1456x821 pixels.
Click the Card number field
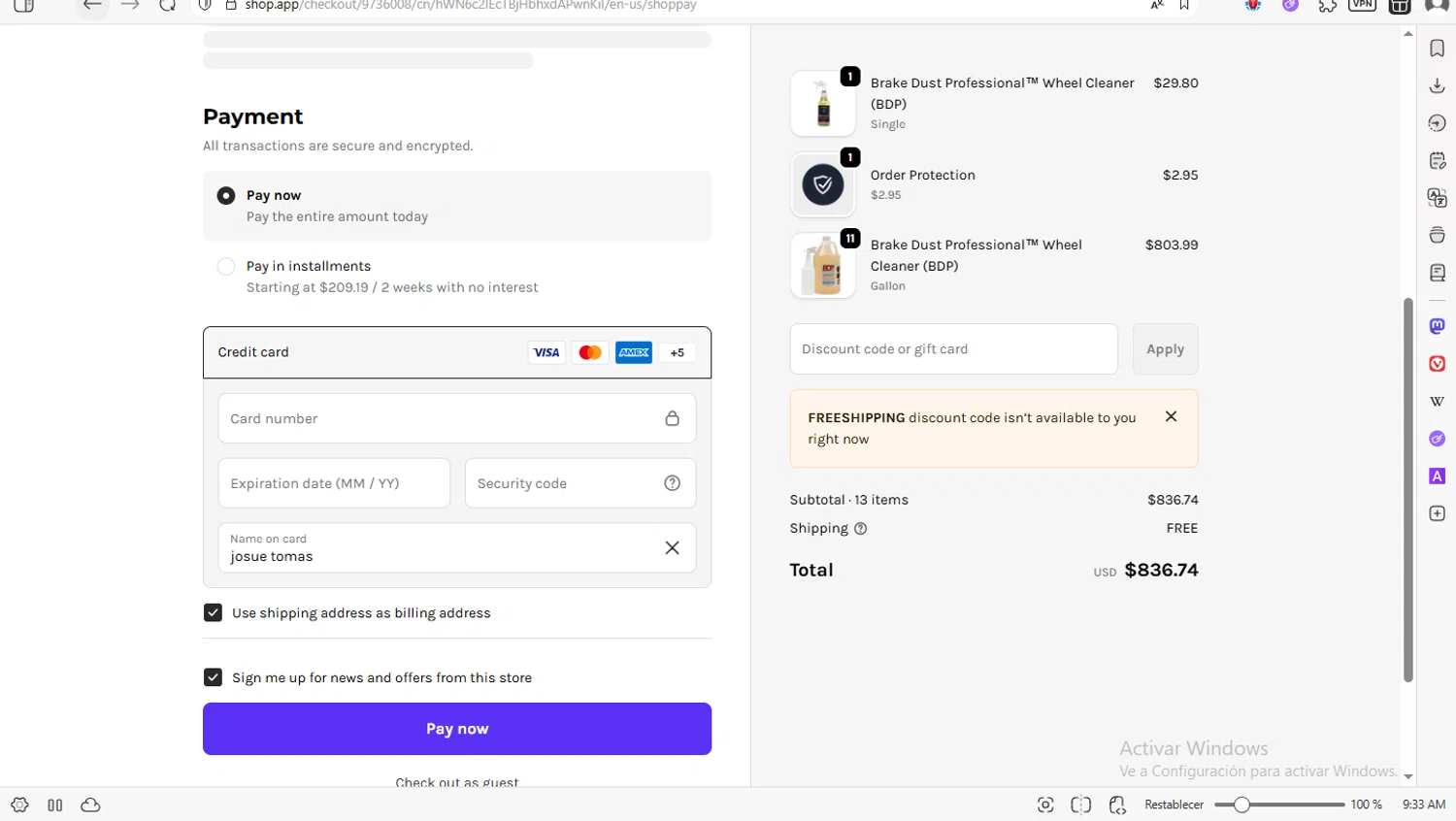click(457, 418)
